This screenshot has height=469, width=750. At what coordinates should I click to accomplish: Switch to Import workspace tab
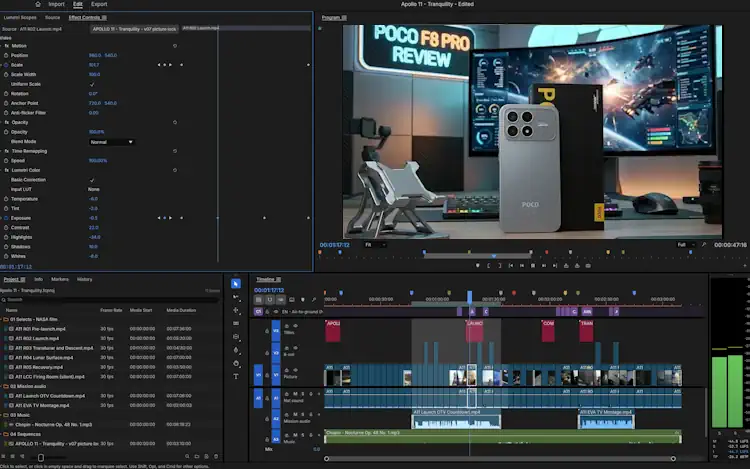[56, 4]
